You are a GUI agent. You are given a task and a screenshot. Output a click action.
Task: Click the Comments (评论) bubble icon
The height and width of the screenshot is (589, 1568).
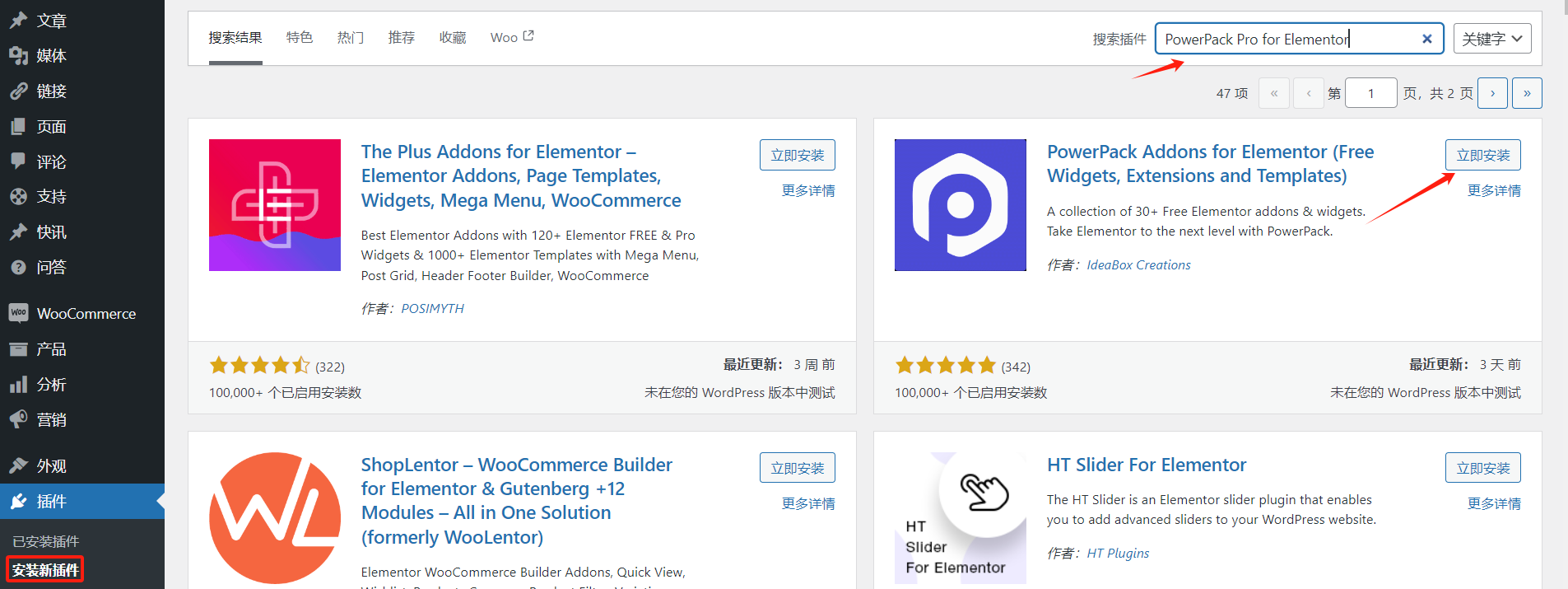coord(18,161)
